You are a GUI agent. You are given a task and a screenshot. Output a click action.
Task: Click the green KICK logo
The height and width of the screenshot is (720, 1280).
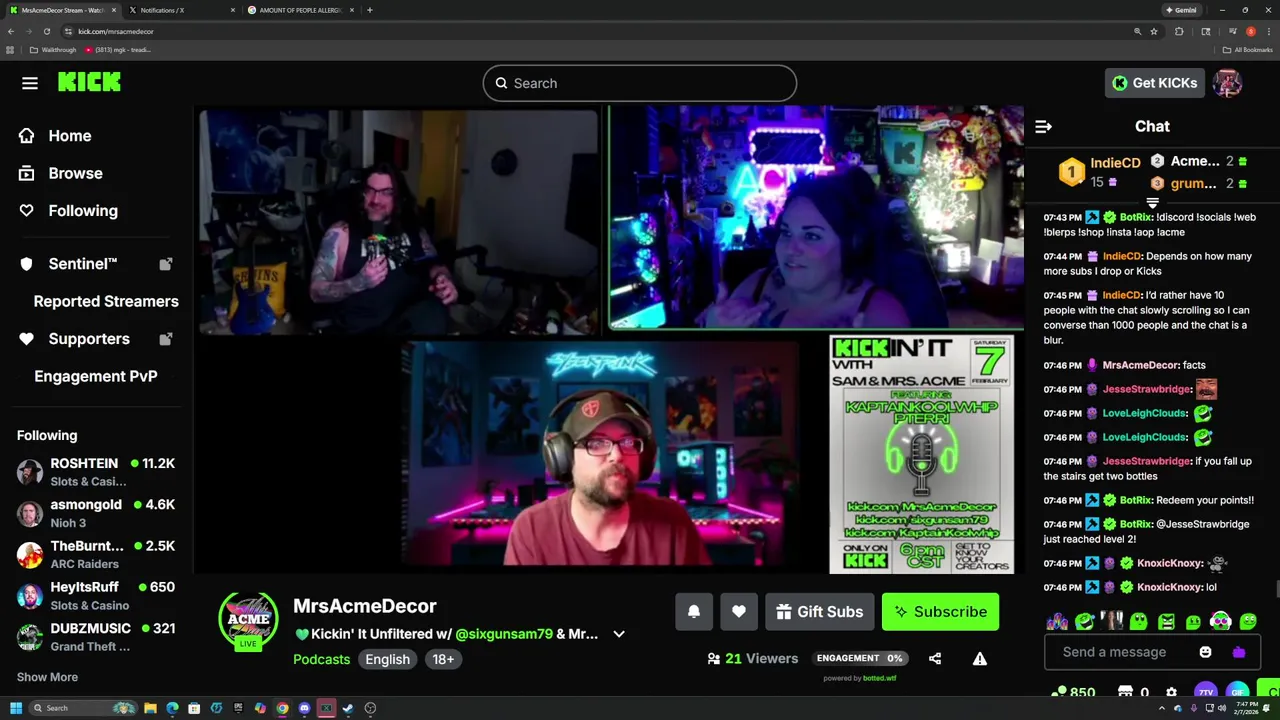(89, 82)
